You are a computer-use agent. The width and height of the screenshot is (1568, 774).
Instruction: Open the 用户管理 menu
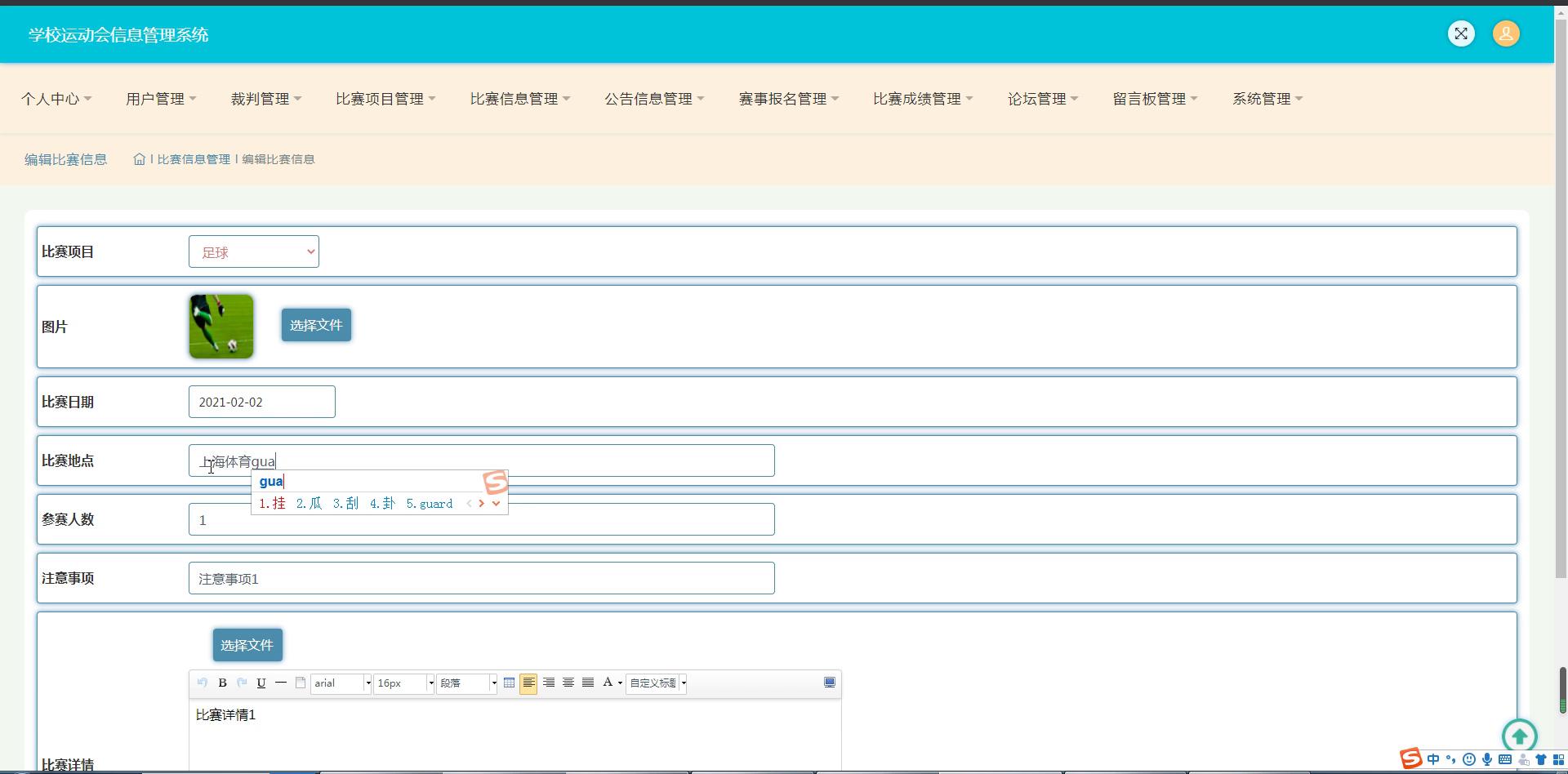[x=161, y=99]
